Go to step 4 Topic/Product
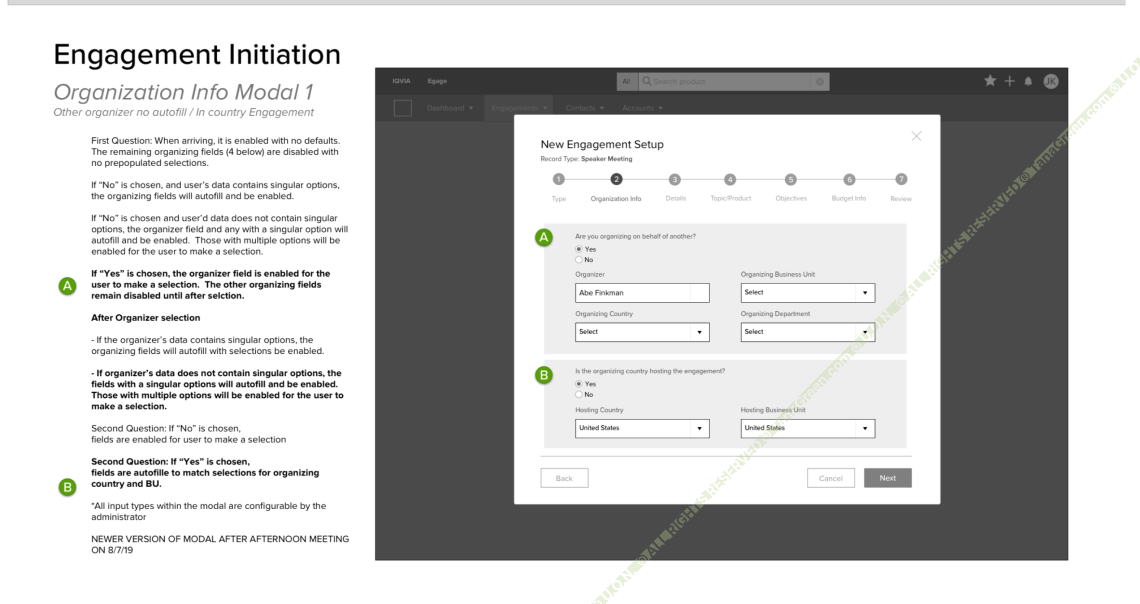Image resolution: width=1140 pixels, height=604 pixels. point(730,180)
